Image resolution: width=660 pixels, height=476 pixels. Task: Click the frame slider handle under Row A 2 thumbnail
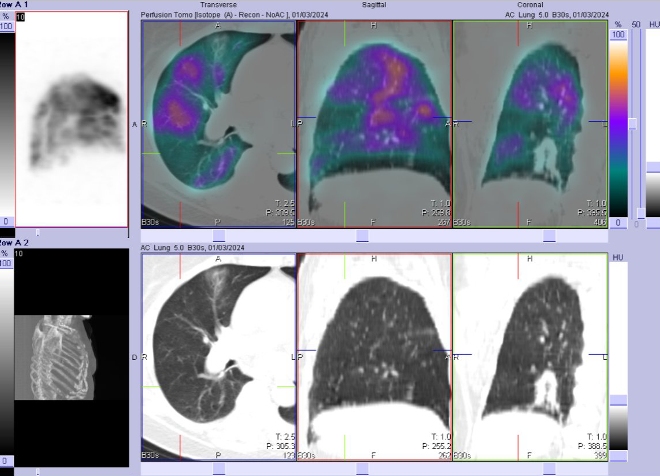(37, 472)
